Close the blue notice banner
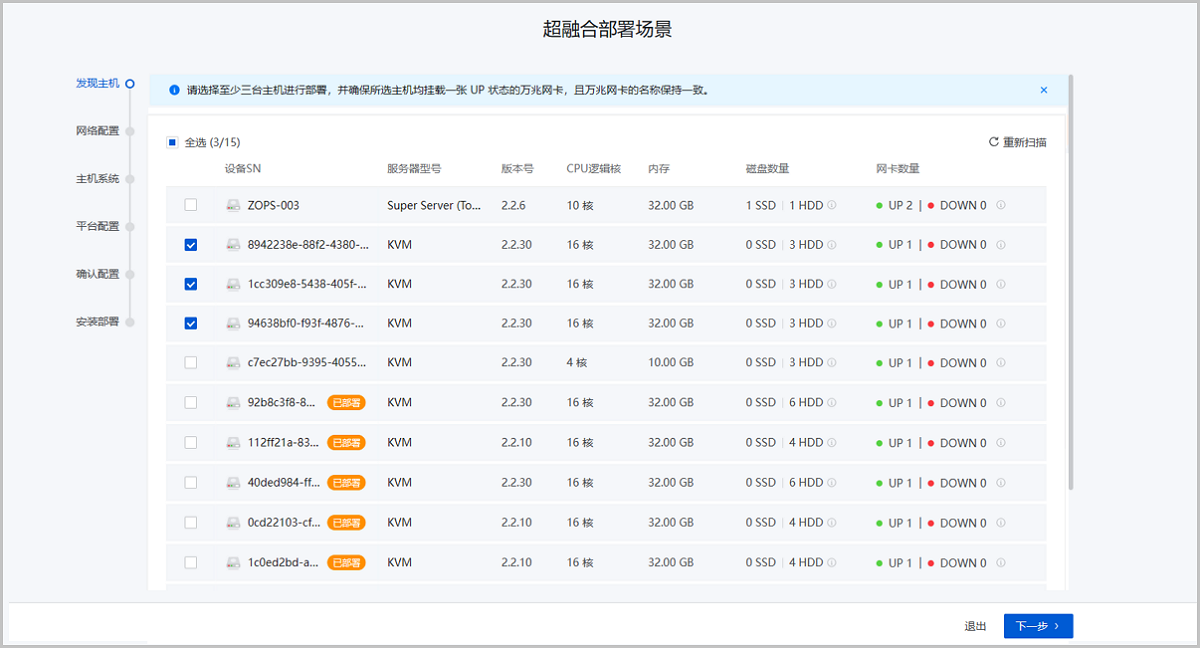The height and width of the screenshot is (648, 1200). click(1044, 90)
